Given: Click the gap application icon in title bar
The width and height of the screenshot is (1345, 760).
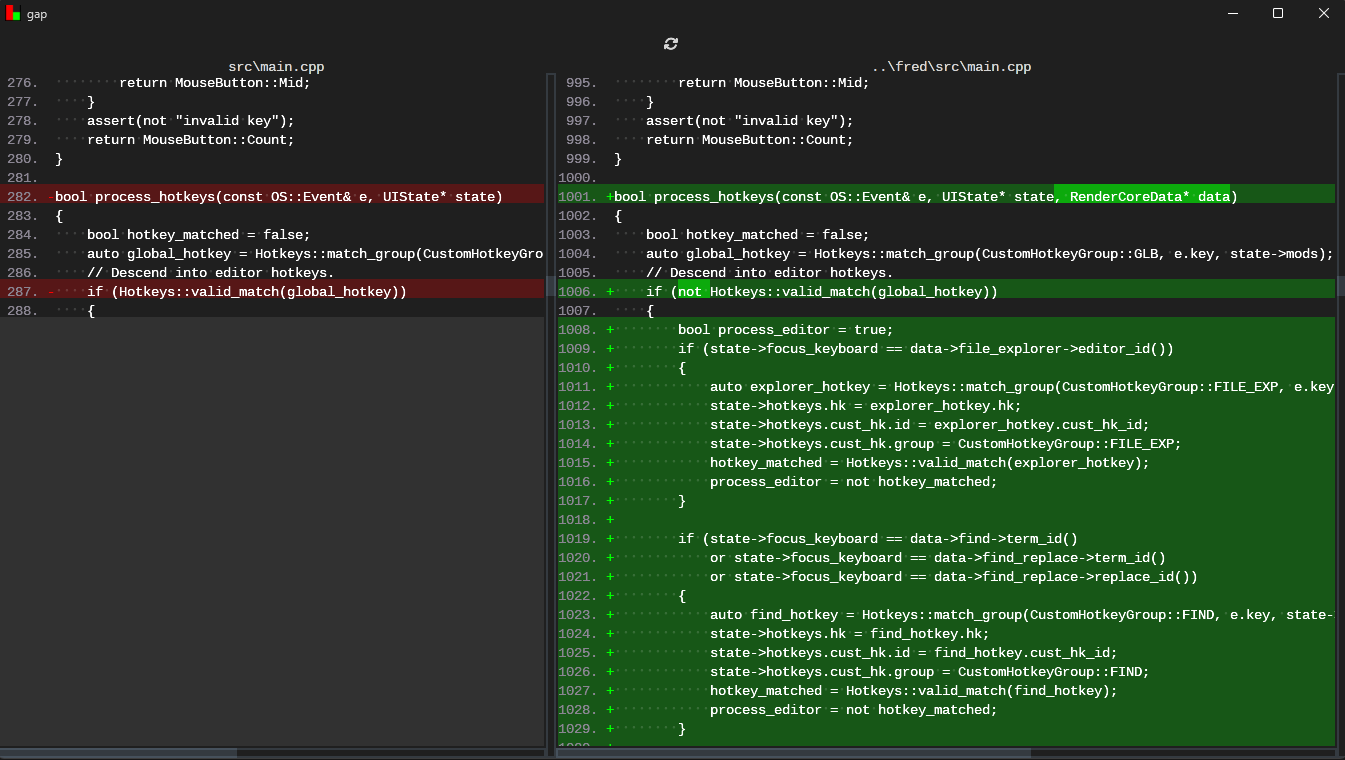Looking at the screenshot, I should click(13, 13).
